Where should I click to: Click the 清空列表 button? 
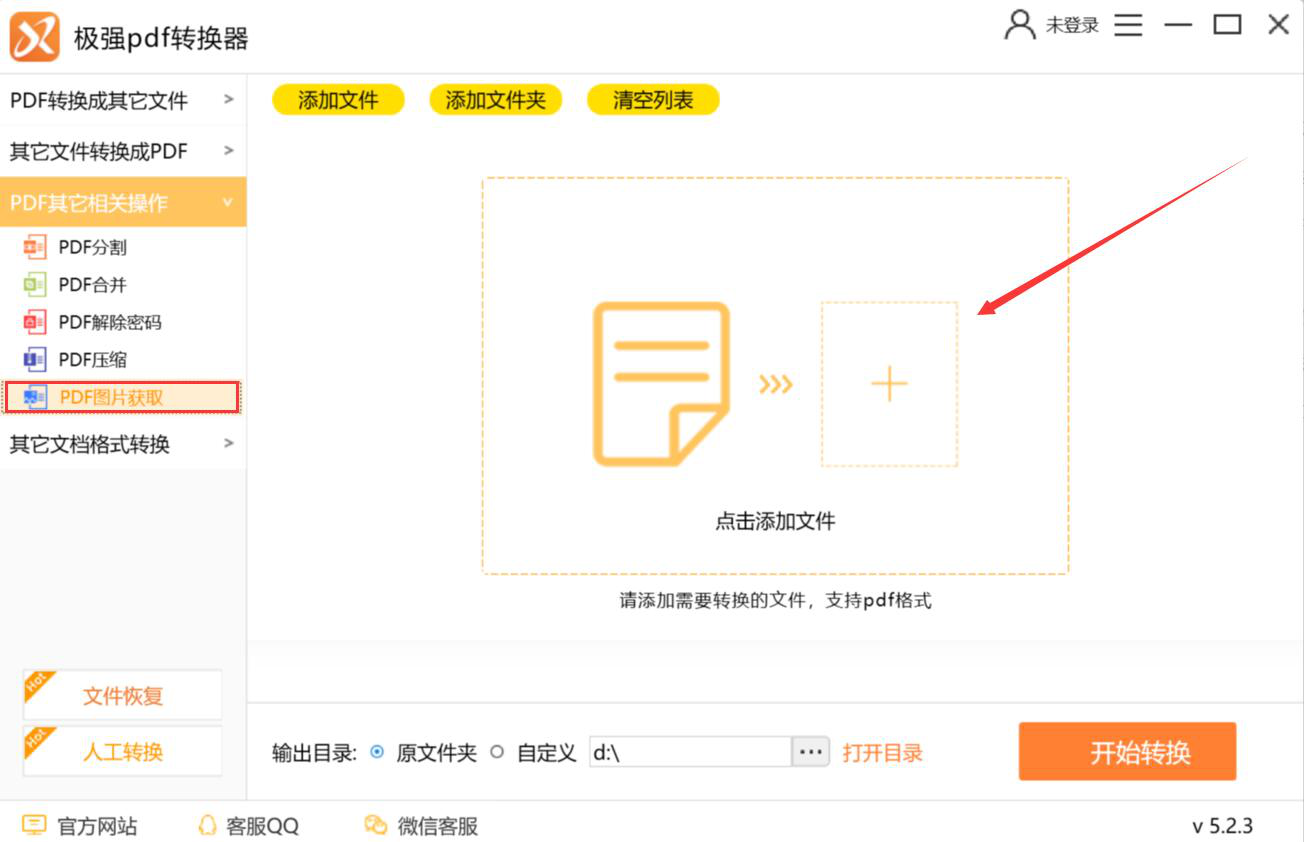(653, 100)
